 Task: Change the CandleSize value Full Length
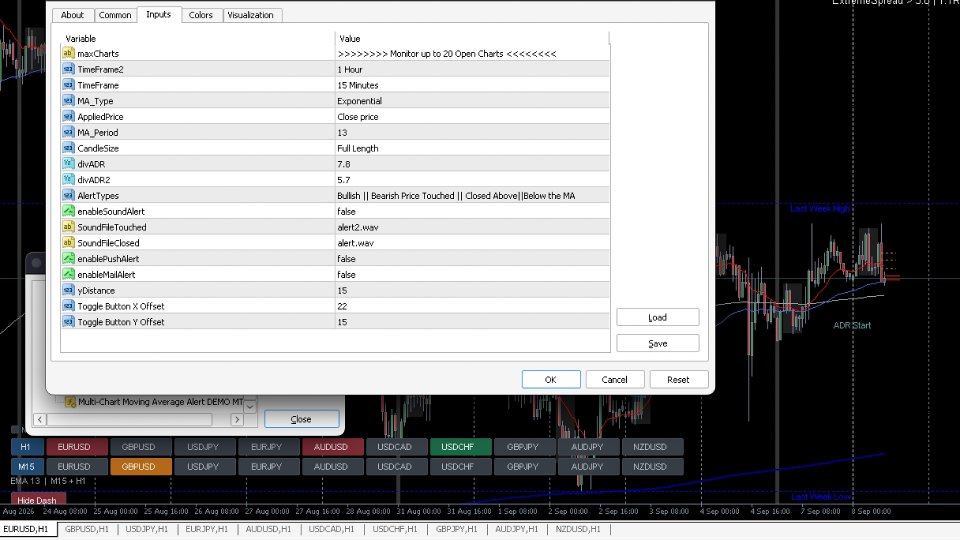coord(472,148)
